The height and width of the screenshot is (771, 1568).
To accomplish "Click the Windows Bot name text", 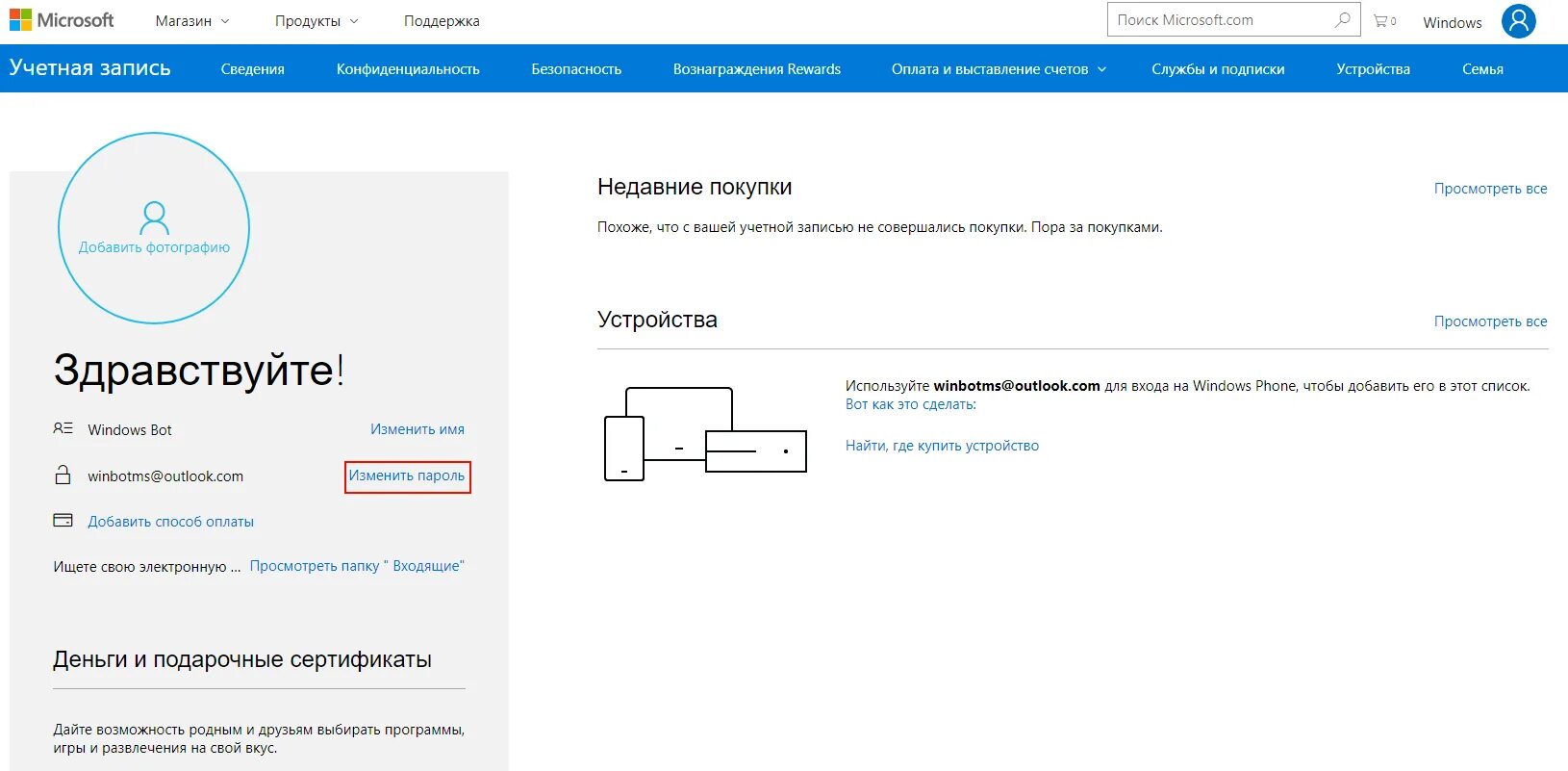I will [130, 430].
